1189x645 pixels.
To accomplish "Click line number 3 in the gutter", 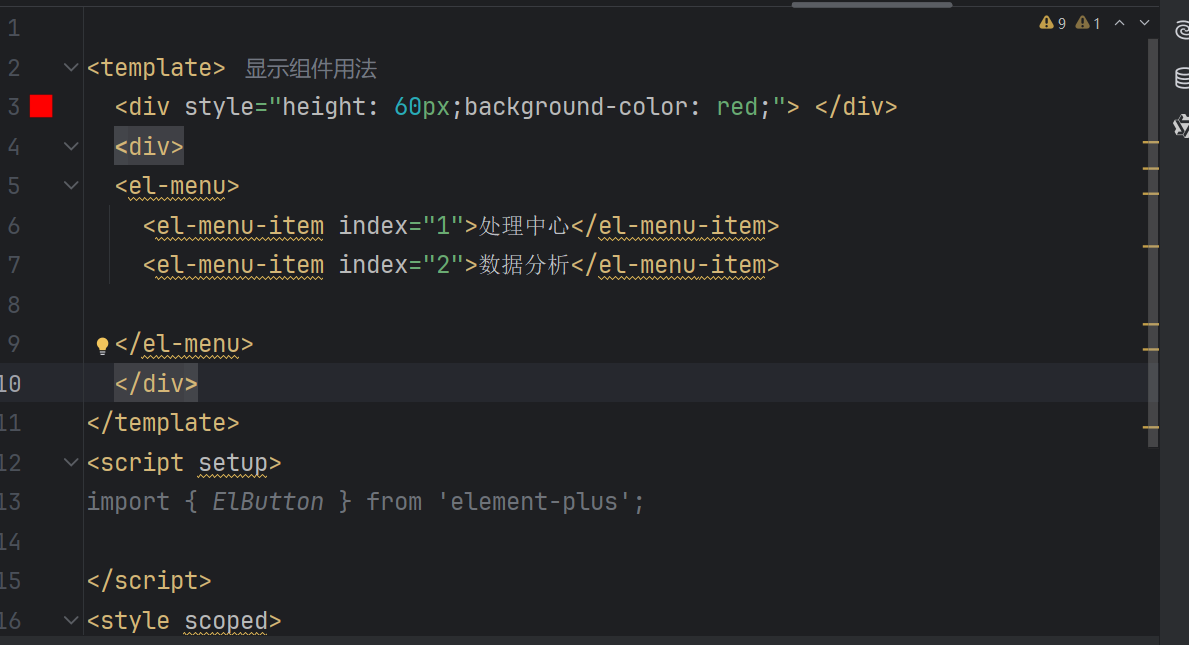I will 14,107.
